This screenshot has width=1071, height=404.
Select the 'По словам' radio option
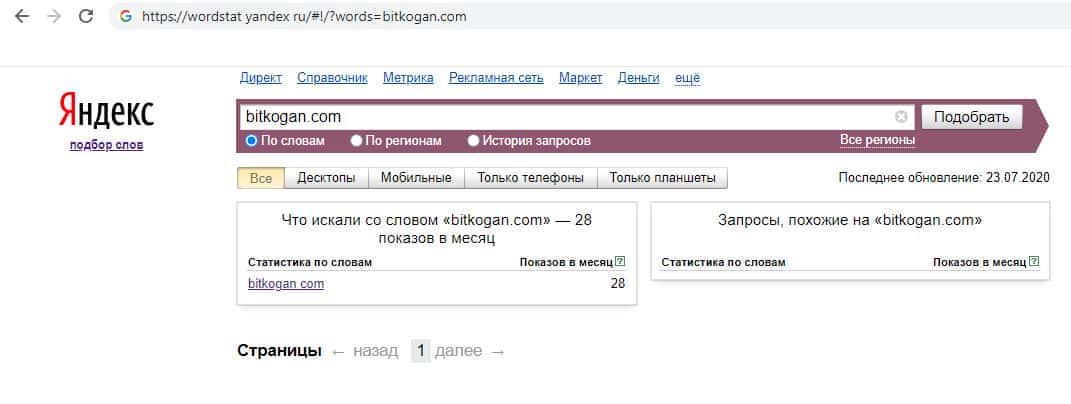coord(251,141)
